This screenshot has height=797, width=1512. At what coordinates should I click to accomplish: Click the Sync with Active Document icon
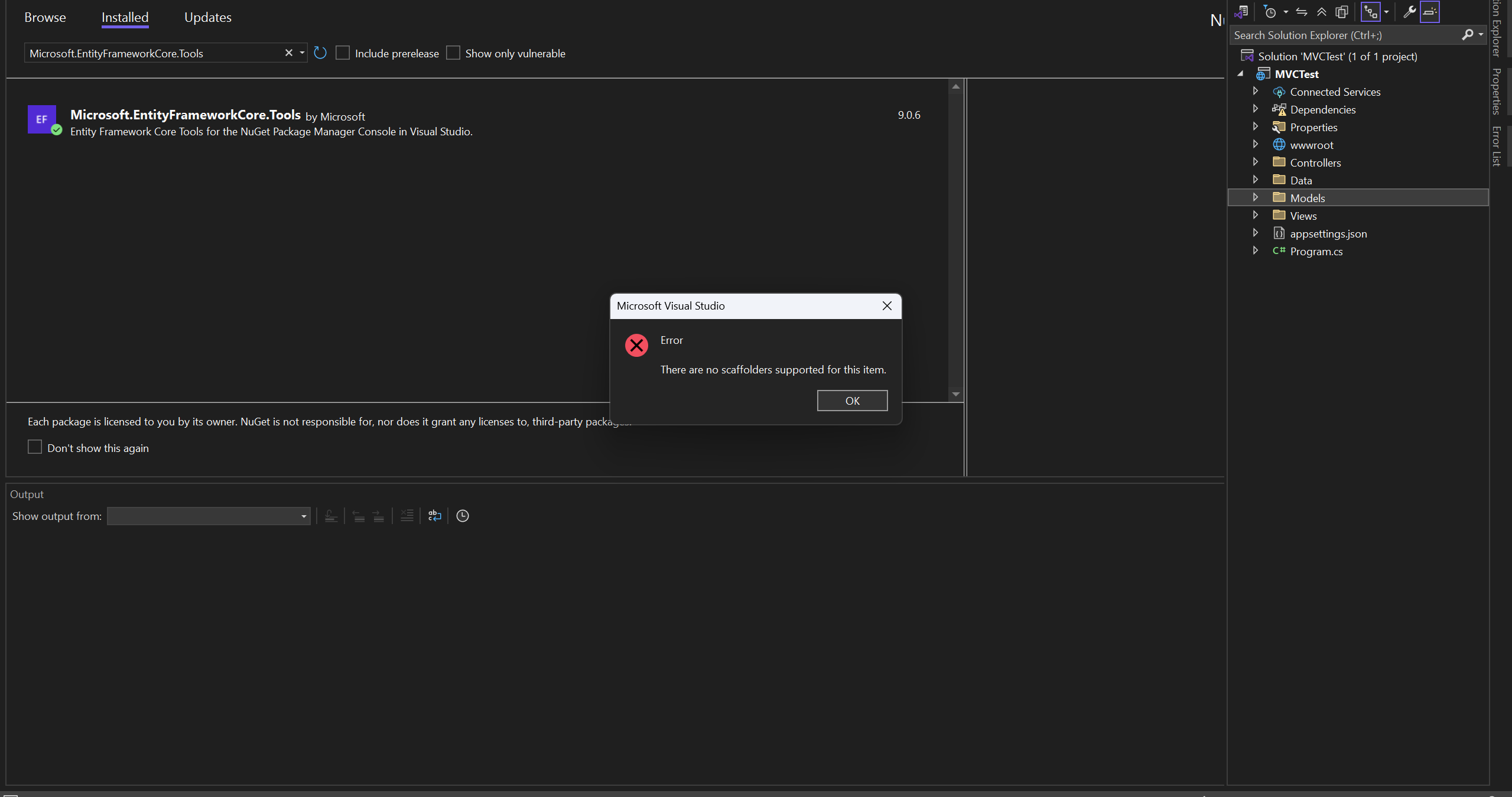(1302, 11)
